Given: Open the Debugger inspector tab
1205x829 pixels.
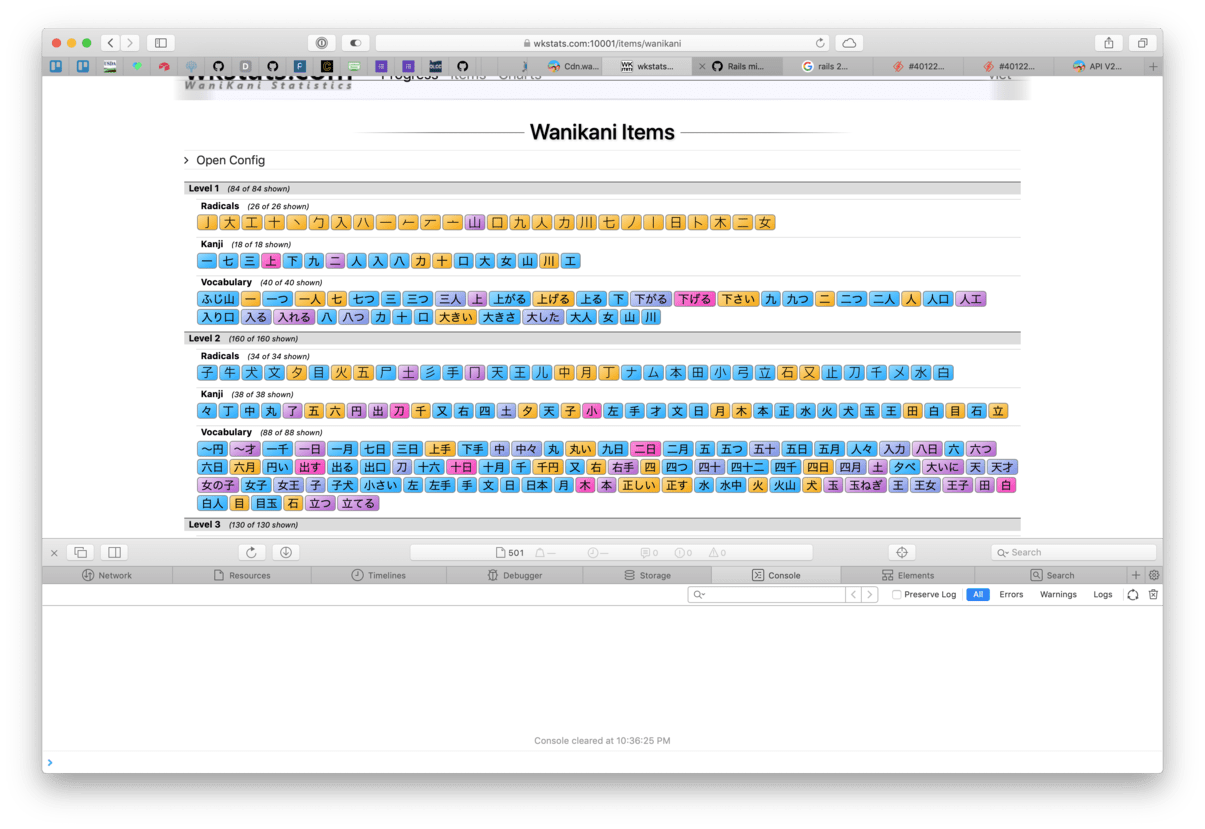Looking at the screenshot, I should pos(514,575).
